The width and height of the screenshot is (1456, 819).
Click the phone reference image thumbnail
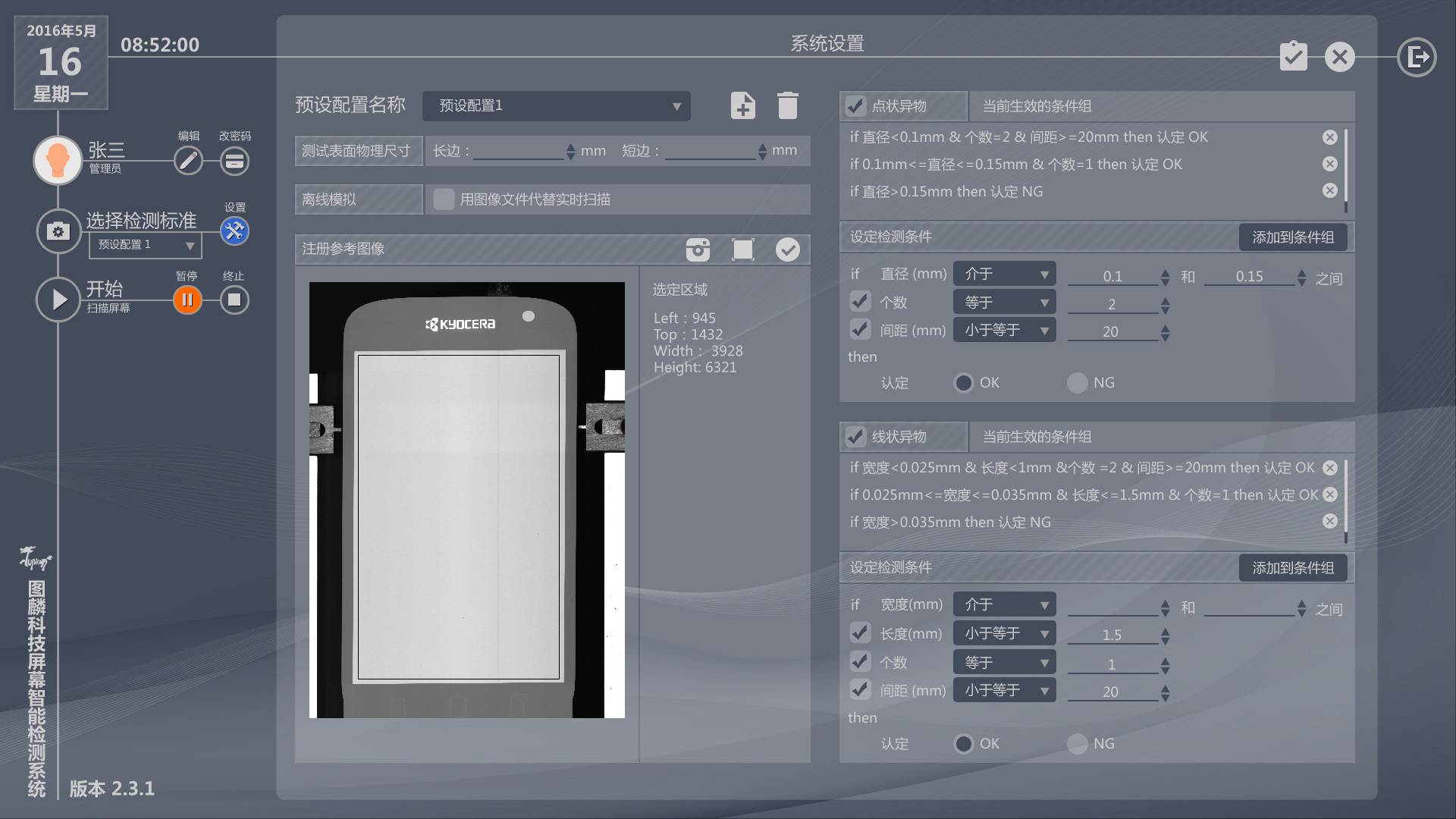tap(467, 500)
